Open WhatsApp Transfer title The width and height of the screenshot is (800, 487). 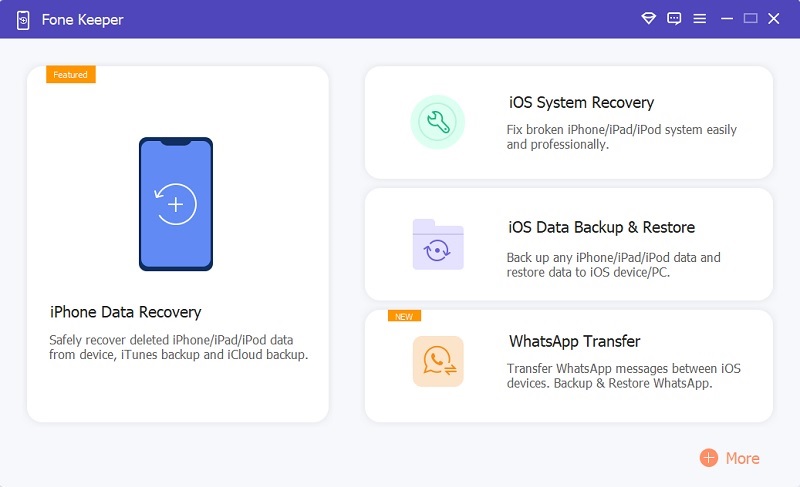pyautogui.click(x=575, y=341)
